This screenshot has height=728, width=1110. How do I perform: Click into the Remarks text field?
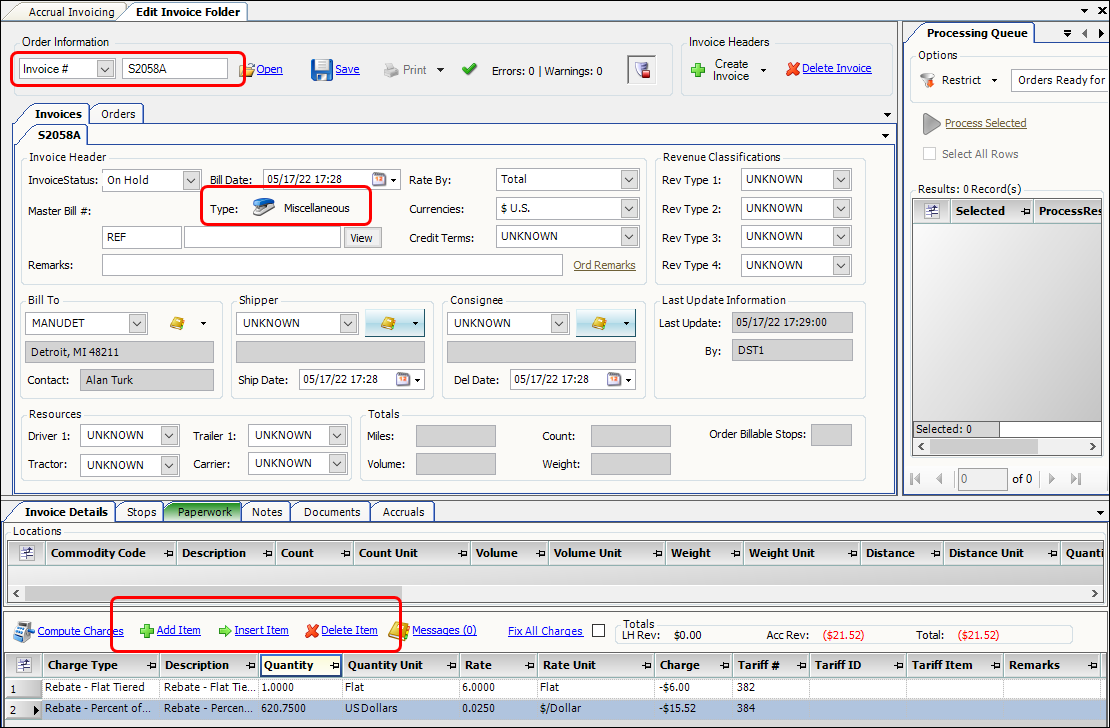click(x=332, y=265)
